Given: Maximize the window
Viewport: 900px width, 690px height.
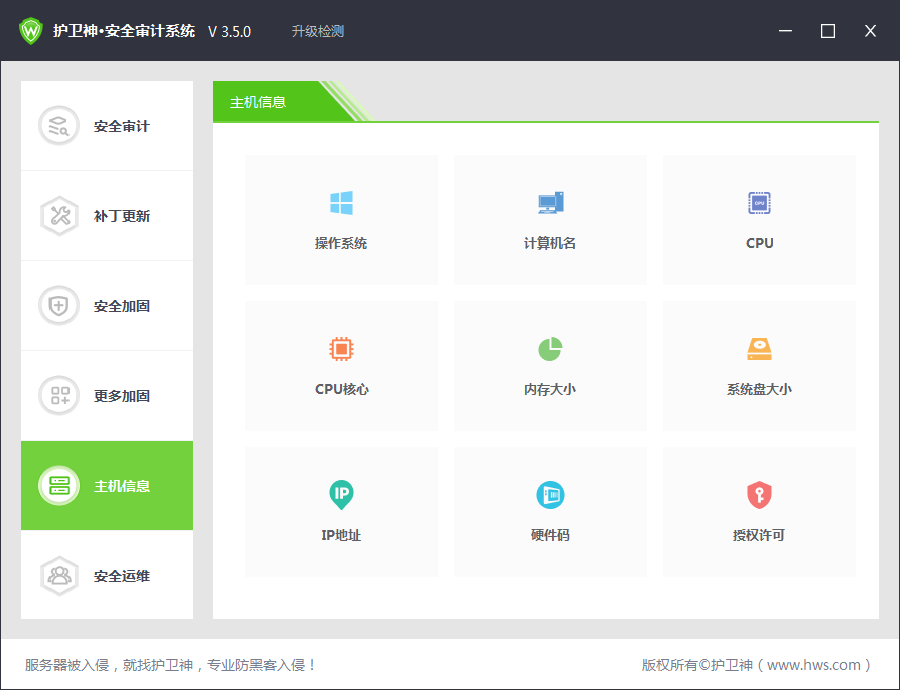Looking at the screenshot, I should (x=828, y=31).
